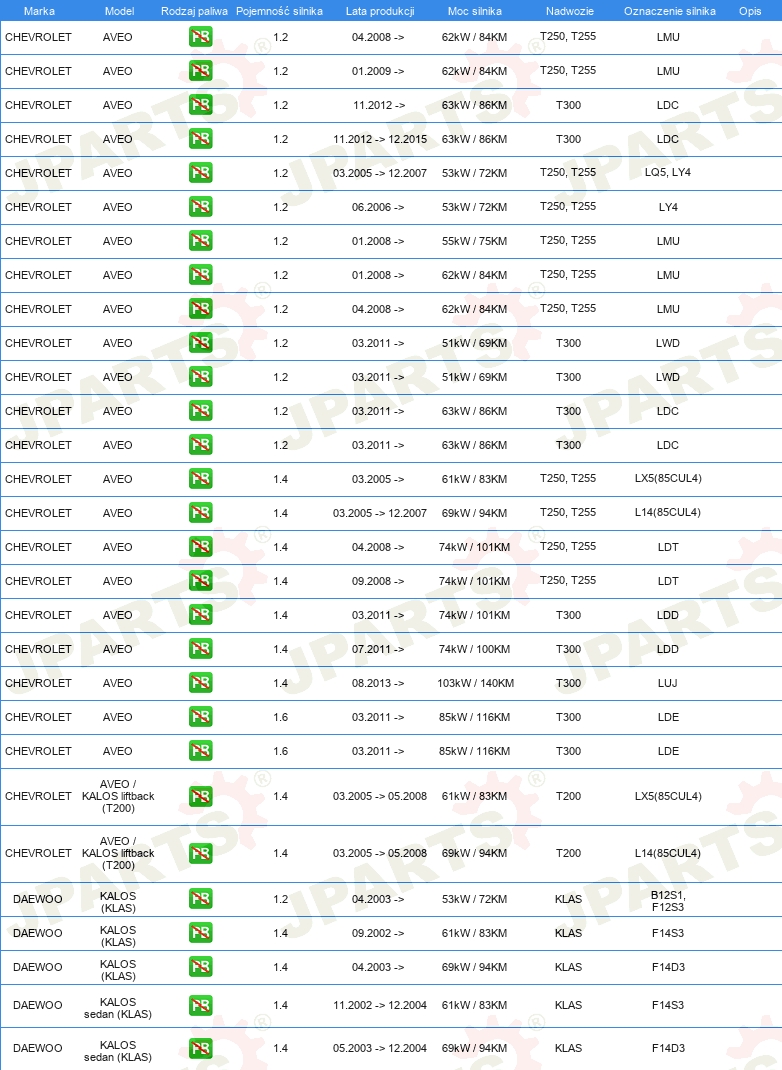Click the fuel icon in the LQ5, LY4 row
Screen dimensions: 782x1070
(201, 173)
